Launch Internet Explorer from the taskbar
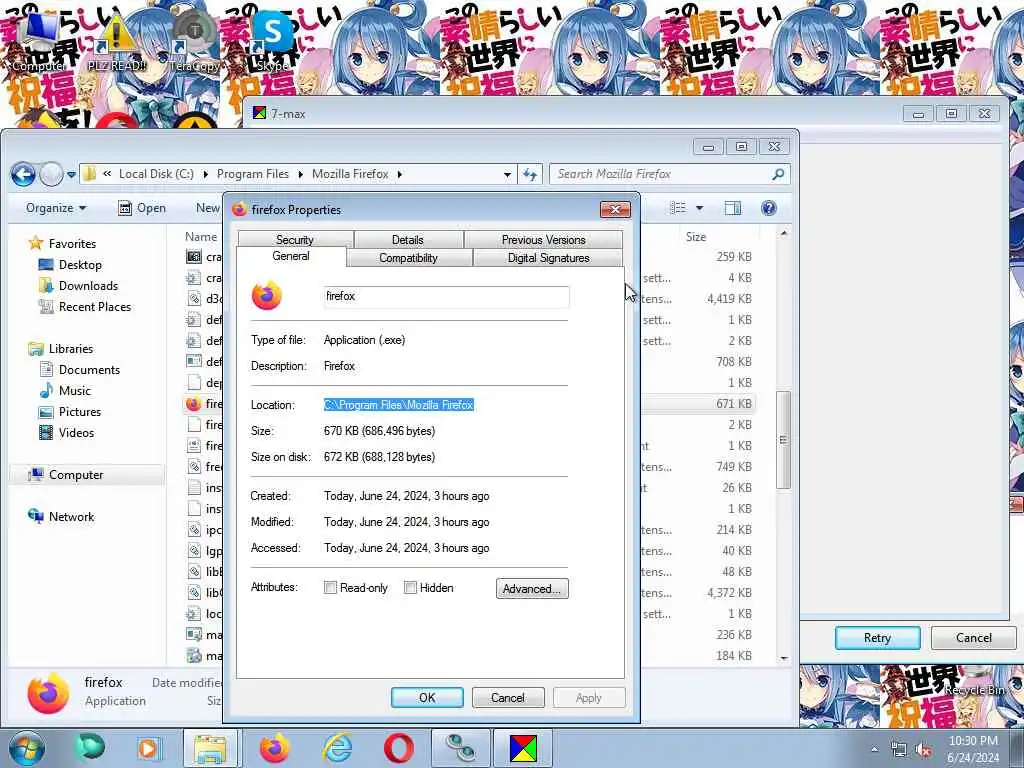The width and height of the screenshot is (1024, 768). 338,748
